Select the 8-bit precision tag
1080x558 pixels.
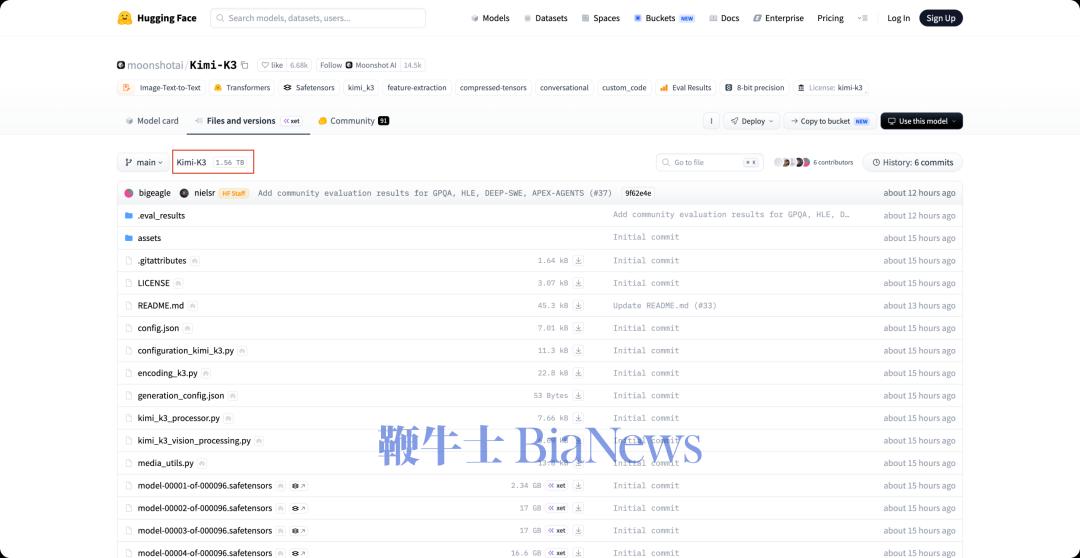click(x=754, y=87)
